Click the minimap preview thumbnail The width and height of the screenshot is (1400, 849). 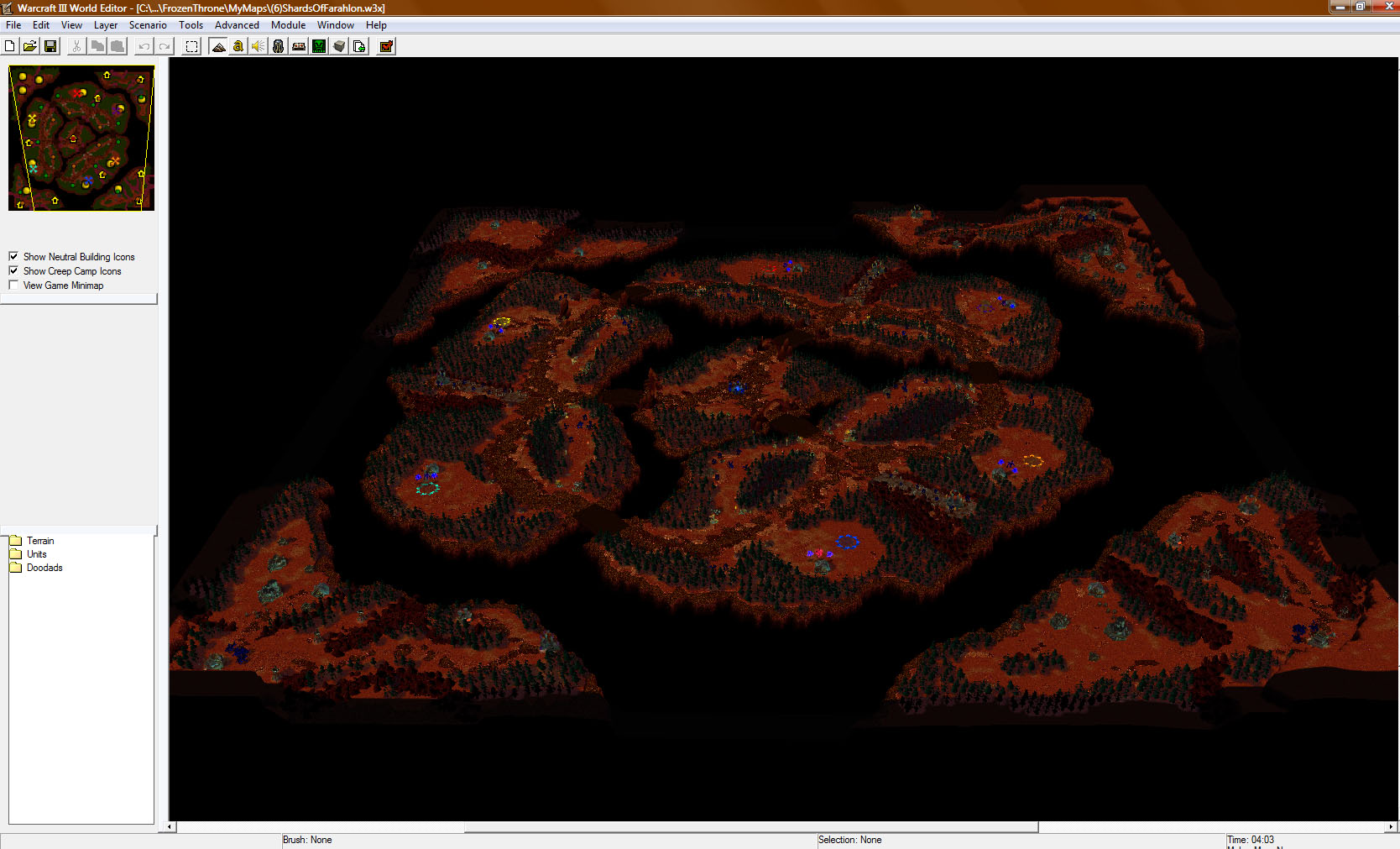click(x=81, y=138)
